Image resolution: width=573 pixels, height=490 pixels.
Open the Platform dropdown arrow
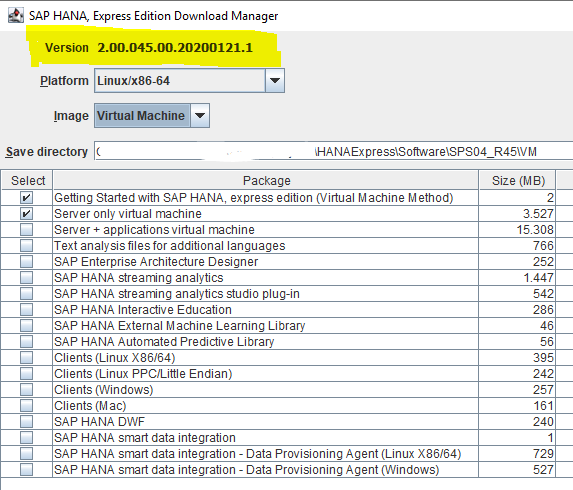275,80
